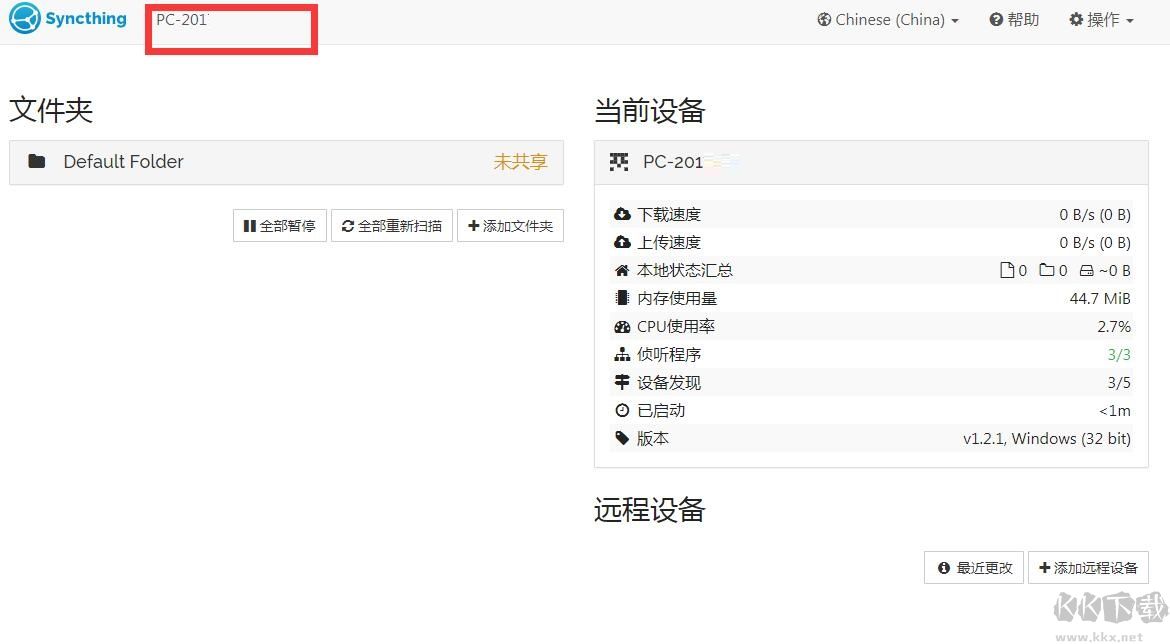Click the download rate cloud icon
1170x644 pixels.
coord(624,214)
